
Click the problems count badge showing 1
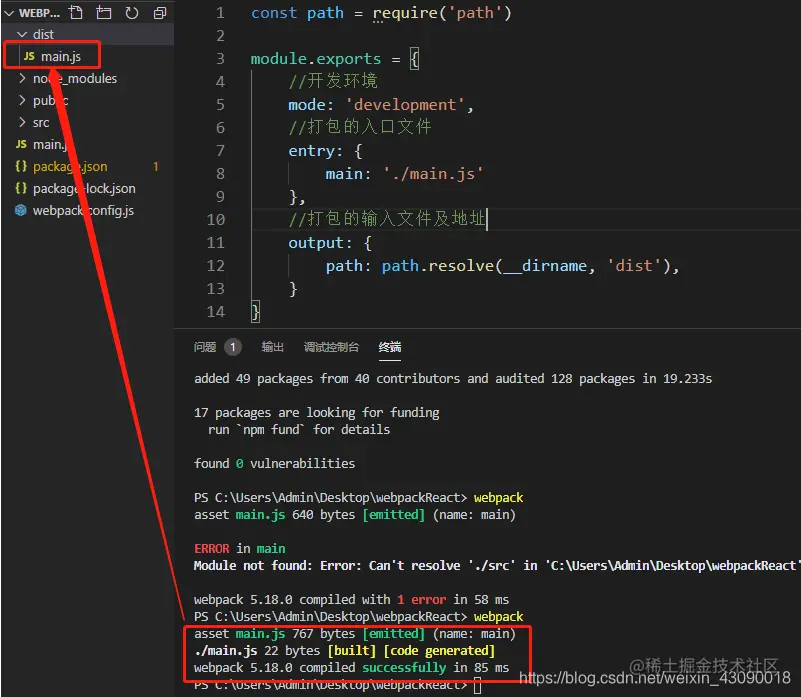click(233, 347)
